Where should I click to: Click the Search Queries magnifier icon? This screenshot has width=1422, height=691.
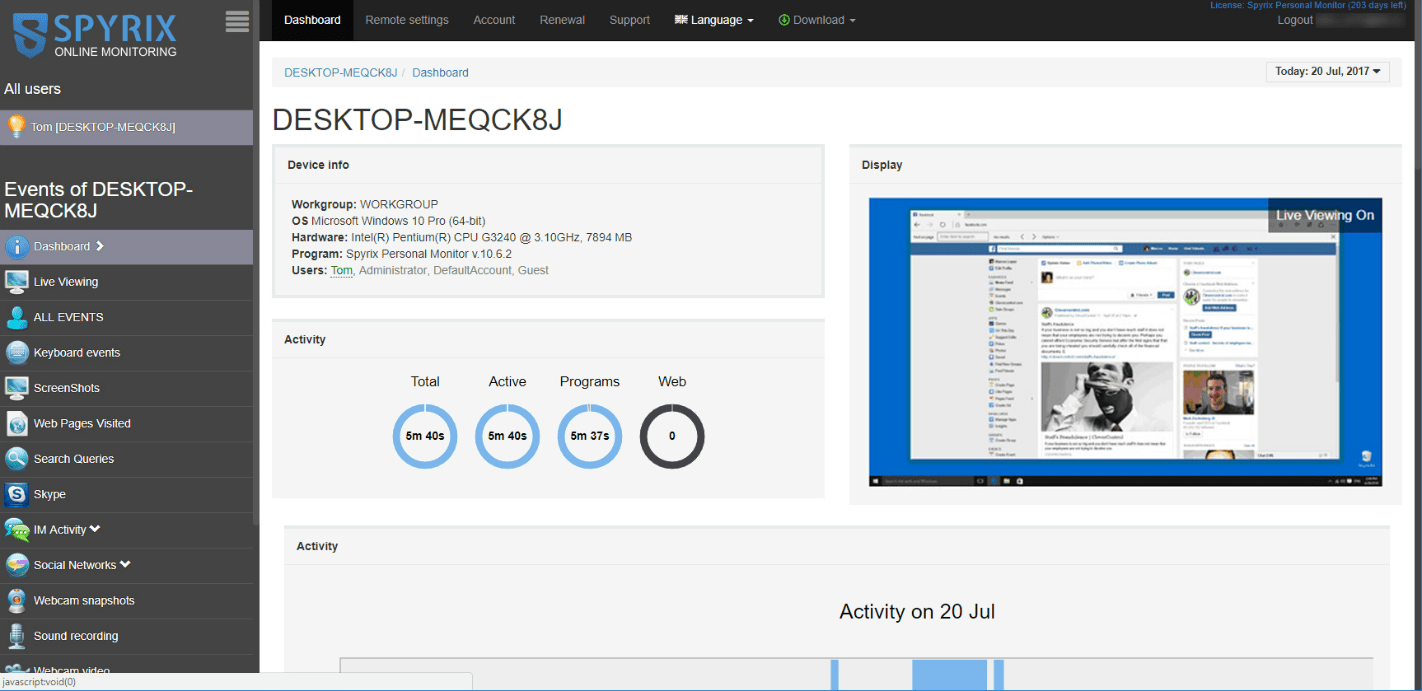[x=16, y=459]
